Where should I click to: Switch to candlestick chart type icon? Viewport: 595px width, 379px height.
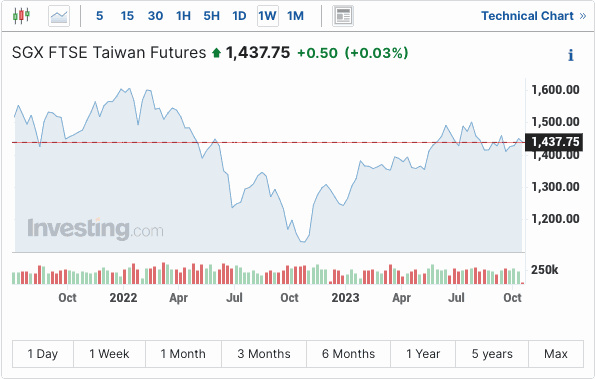pos(21,16)
